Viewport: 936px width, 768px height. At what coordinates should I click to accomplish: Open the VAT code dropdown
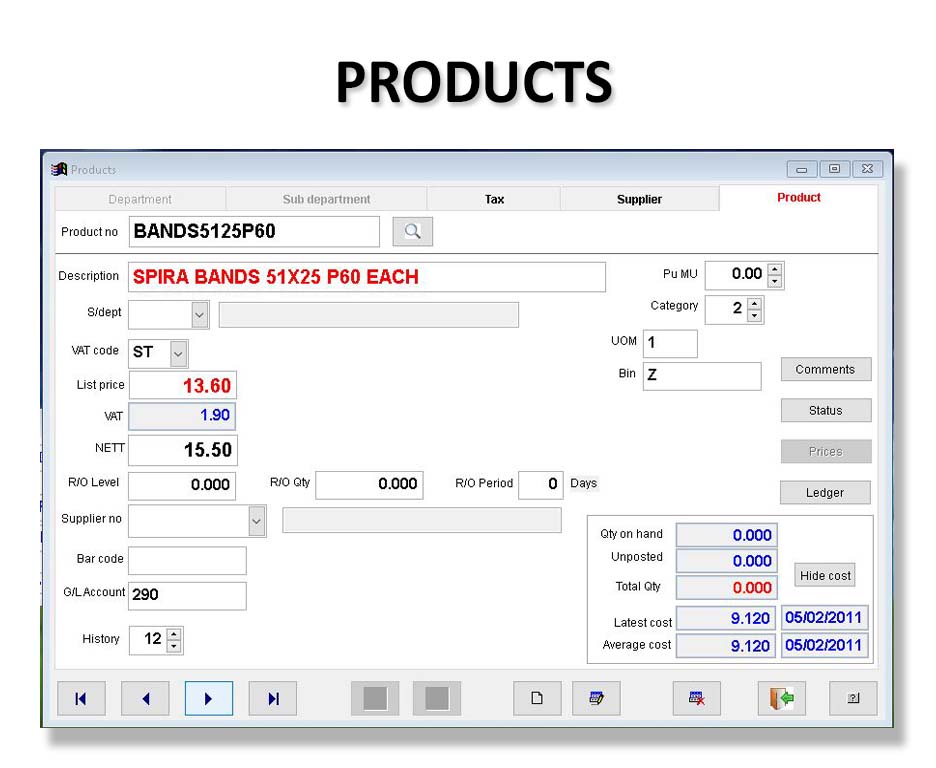coord(178,353)
